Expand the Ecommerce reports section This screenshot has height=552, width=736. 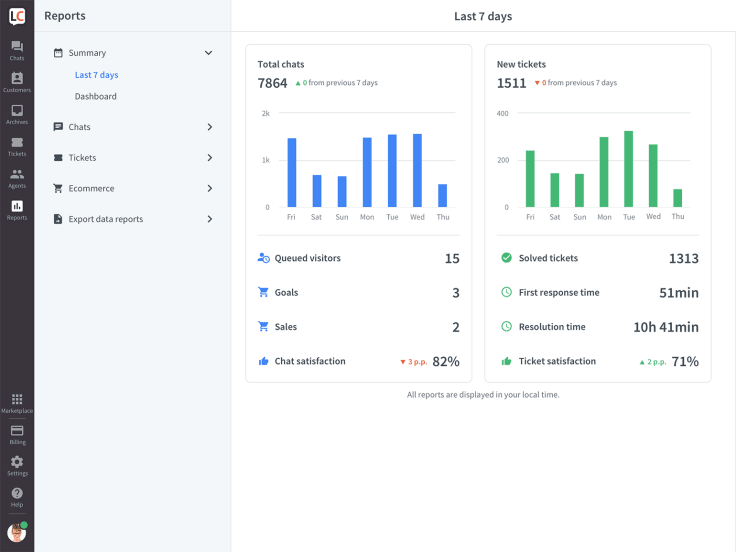[209, 188]
